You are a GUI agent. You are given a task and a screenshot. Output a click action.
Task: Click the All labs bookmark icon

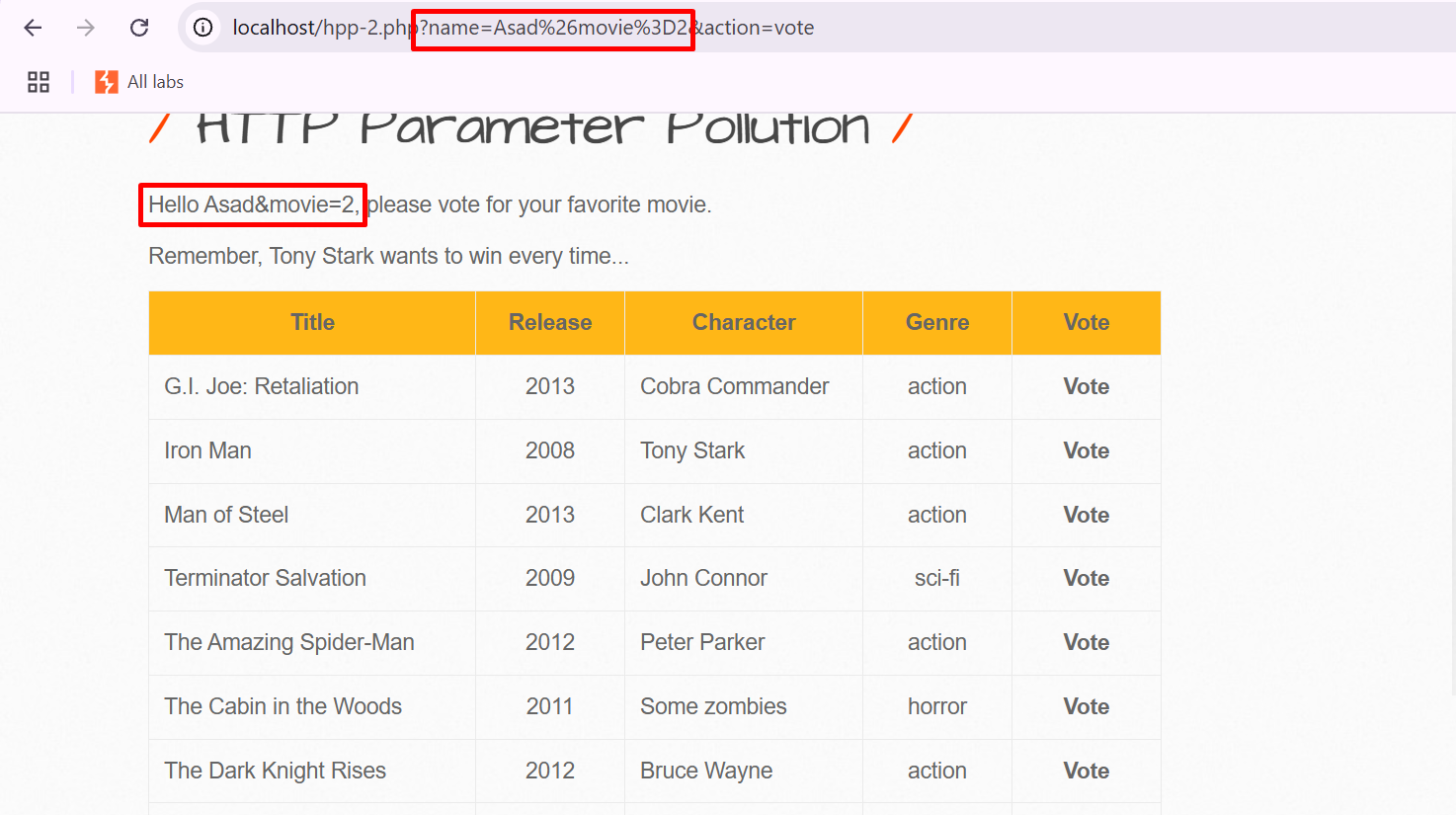(106, 82)
